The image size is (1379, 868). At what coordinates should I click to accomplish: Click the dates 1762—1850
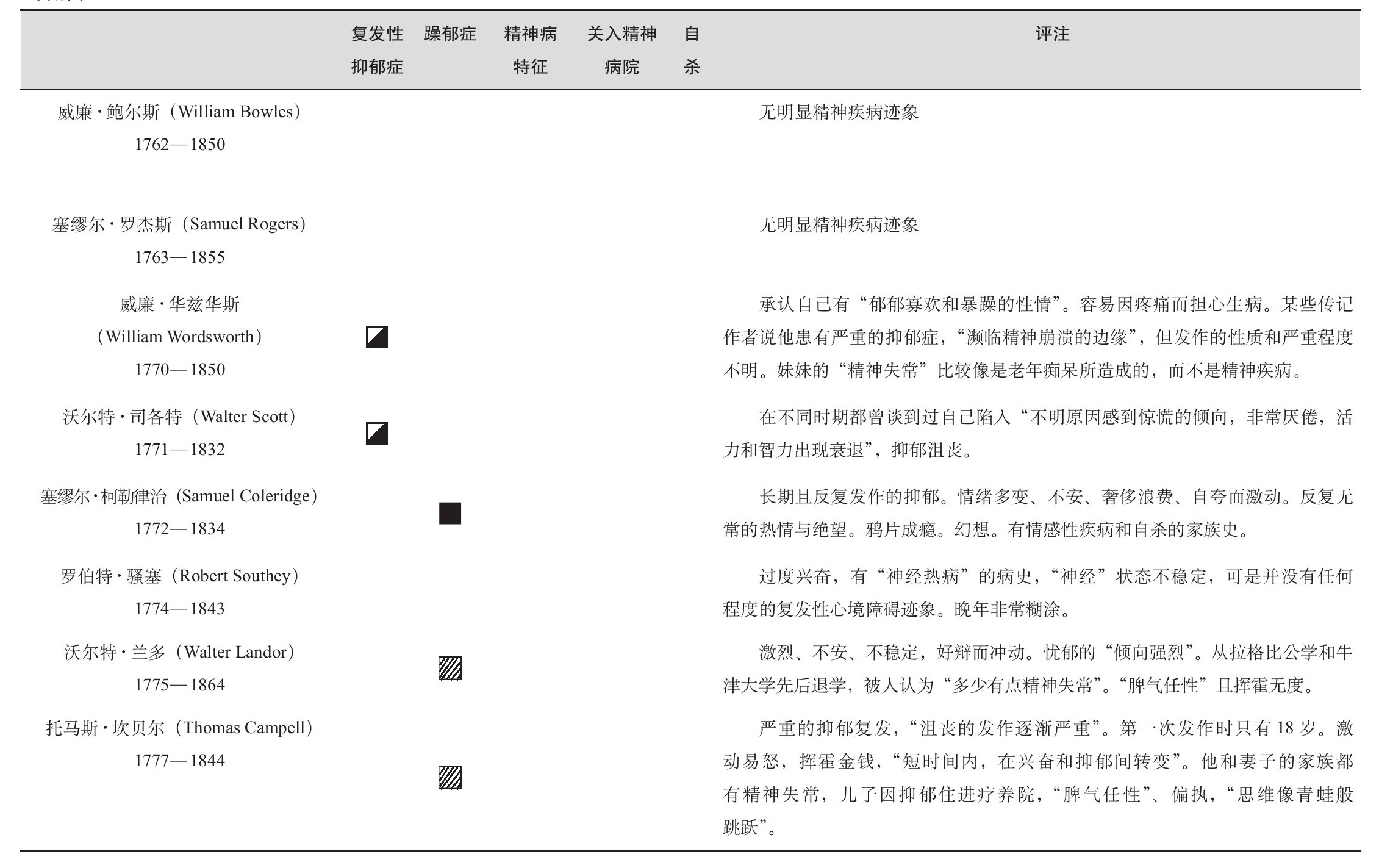click(x=180, y=145)
